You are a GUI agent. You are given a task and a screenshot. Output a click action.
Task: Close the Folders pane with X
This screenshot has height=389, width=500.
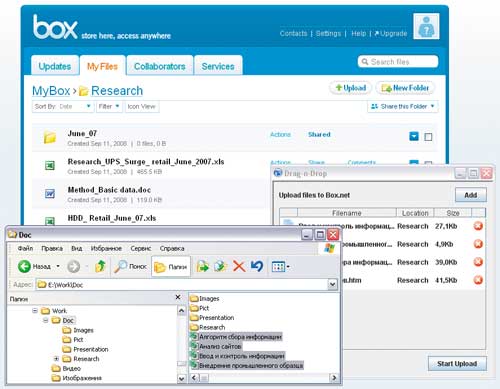tap(178, 297)
